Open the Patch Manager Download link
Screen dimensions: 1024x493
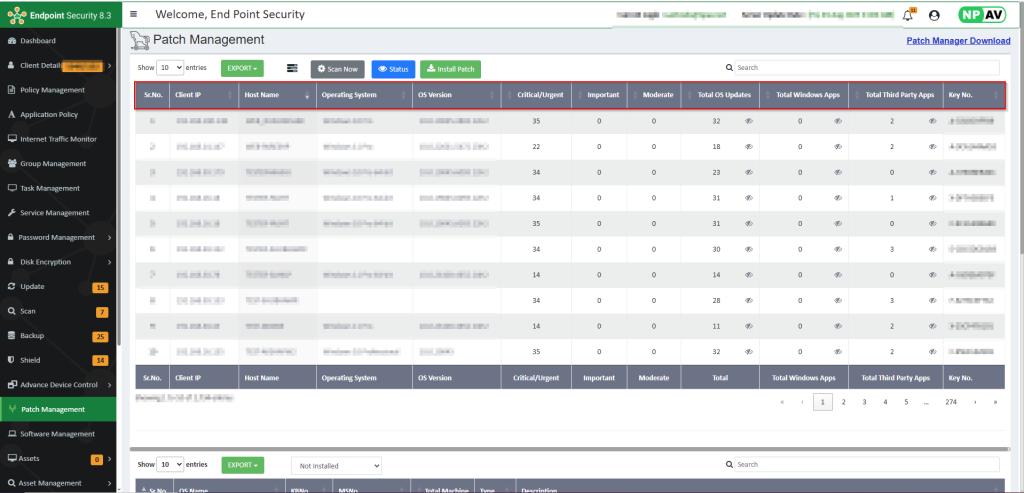pos(958,41)
